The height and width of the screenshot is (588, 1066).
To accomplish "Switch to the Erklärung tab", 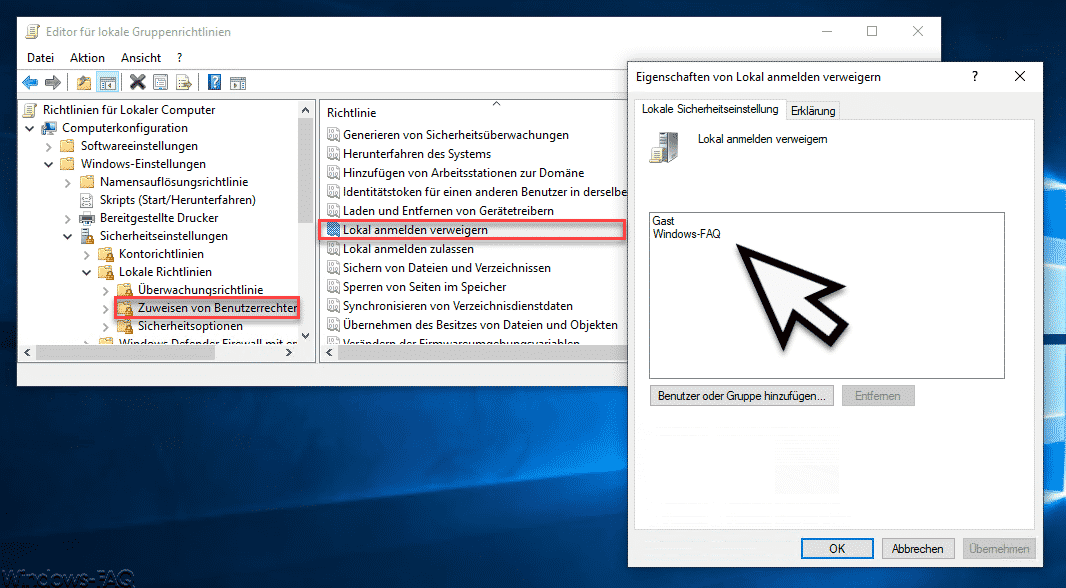I will click(813, 110).
